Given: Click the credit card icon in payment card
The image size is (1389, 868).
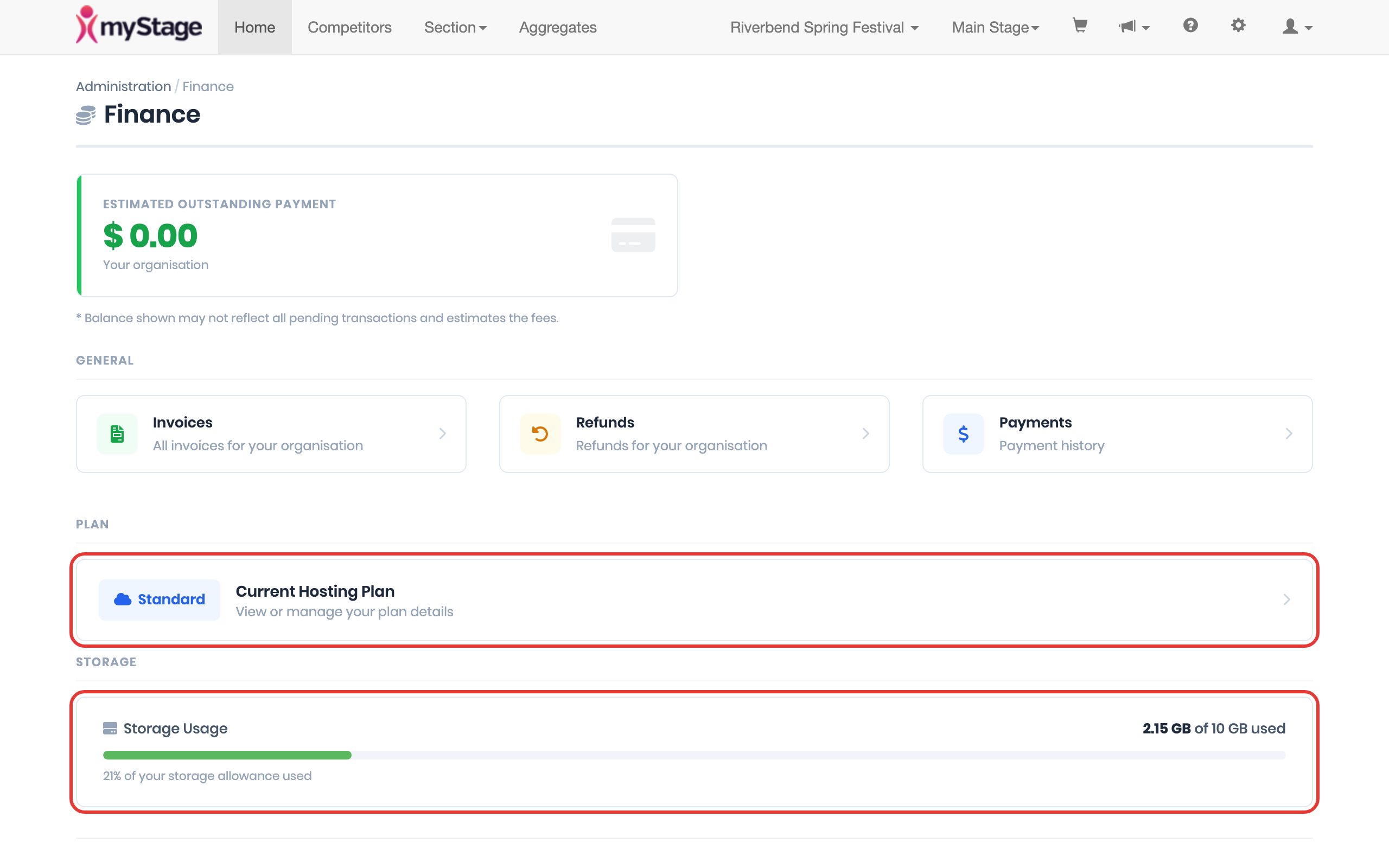Looking at the screenshot, I should coord(633,235).
